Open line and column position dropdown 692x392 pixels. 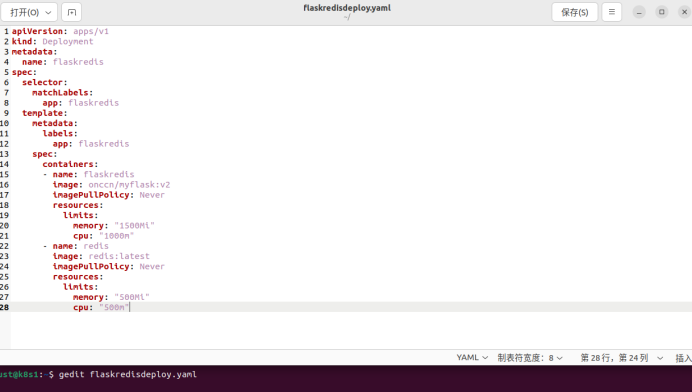pyautogui.click(x=621, y=358)
